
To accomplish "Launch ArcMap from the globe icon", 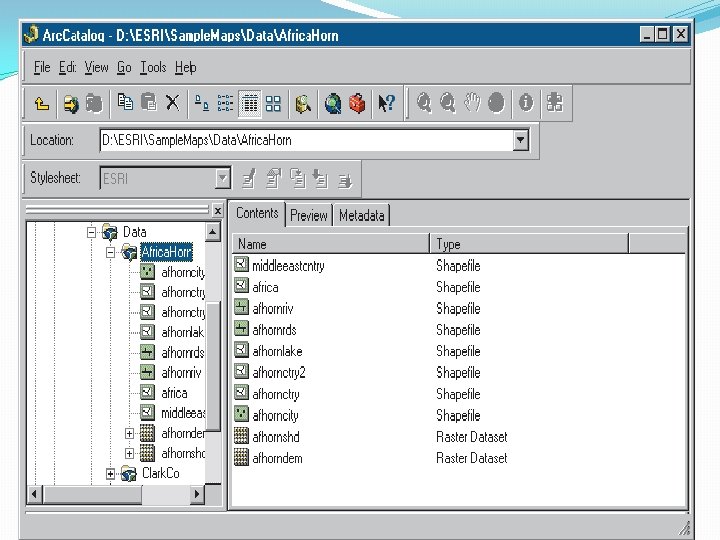I will tap(333, 103).
